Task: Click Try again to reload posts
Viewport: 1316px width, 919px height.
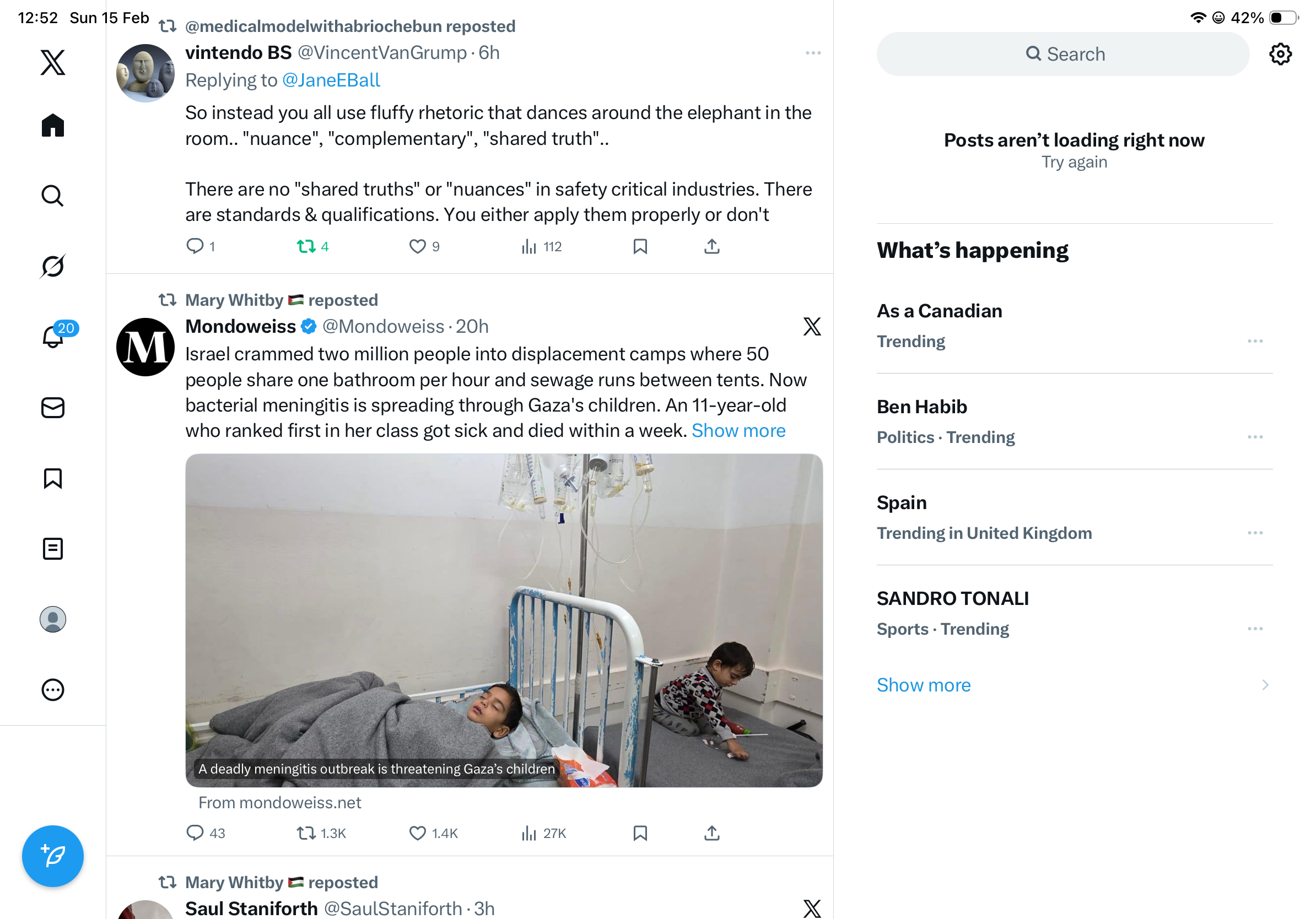Action: pyautogui.click(x=1074, y=162)
